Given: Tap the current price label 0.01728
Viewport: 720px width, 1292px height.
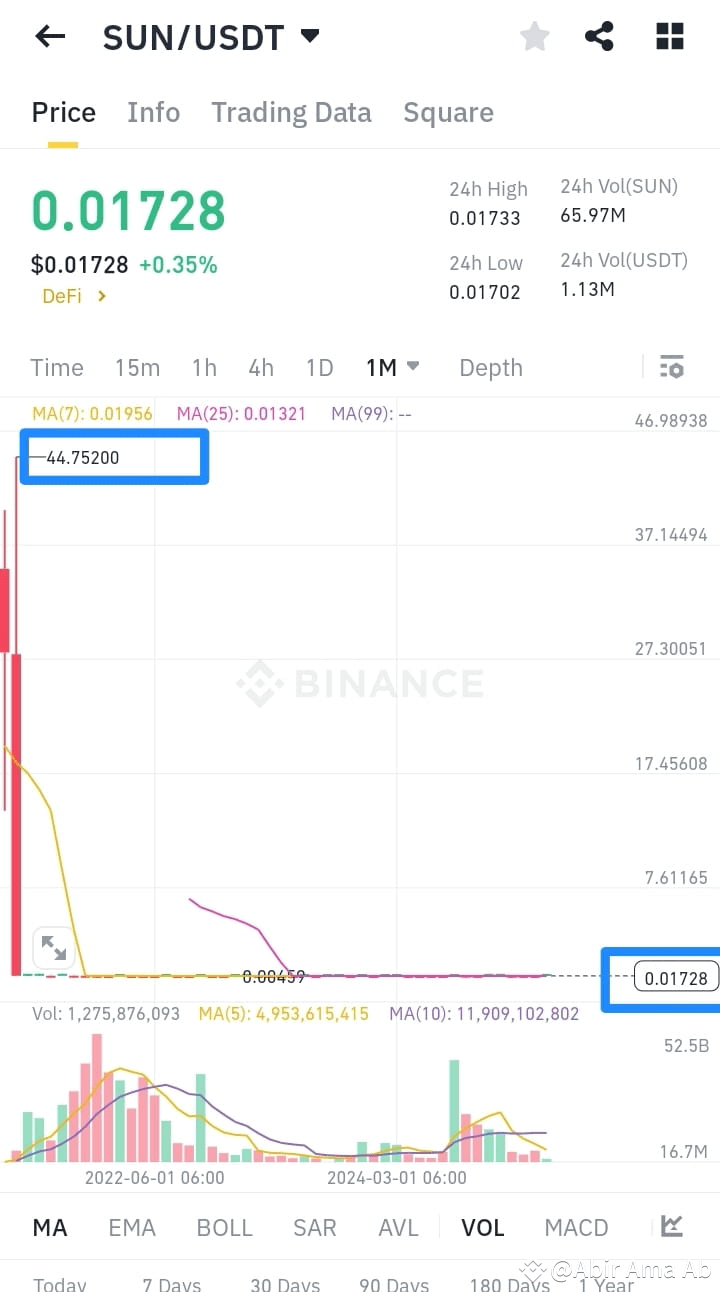Looking at the screenshot, I should [x=674, y=978].
